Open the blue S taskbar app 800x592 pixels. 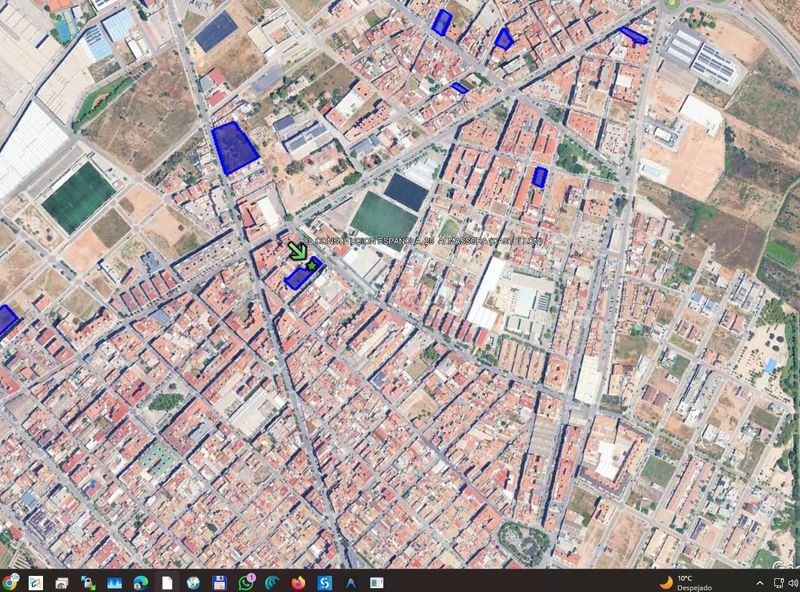(x=324, y=582)
